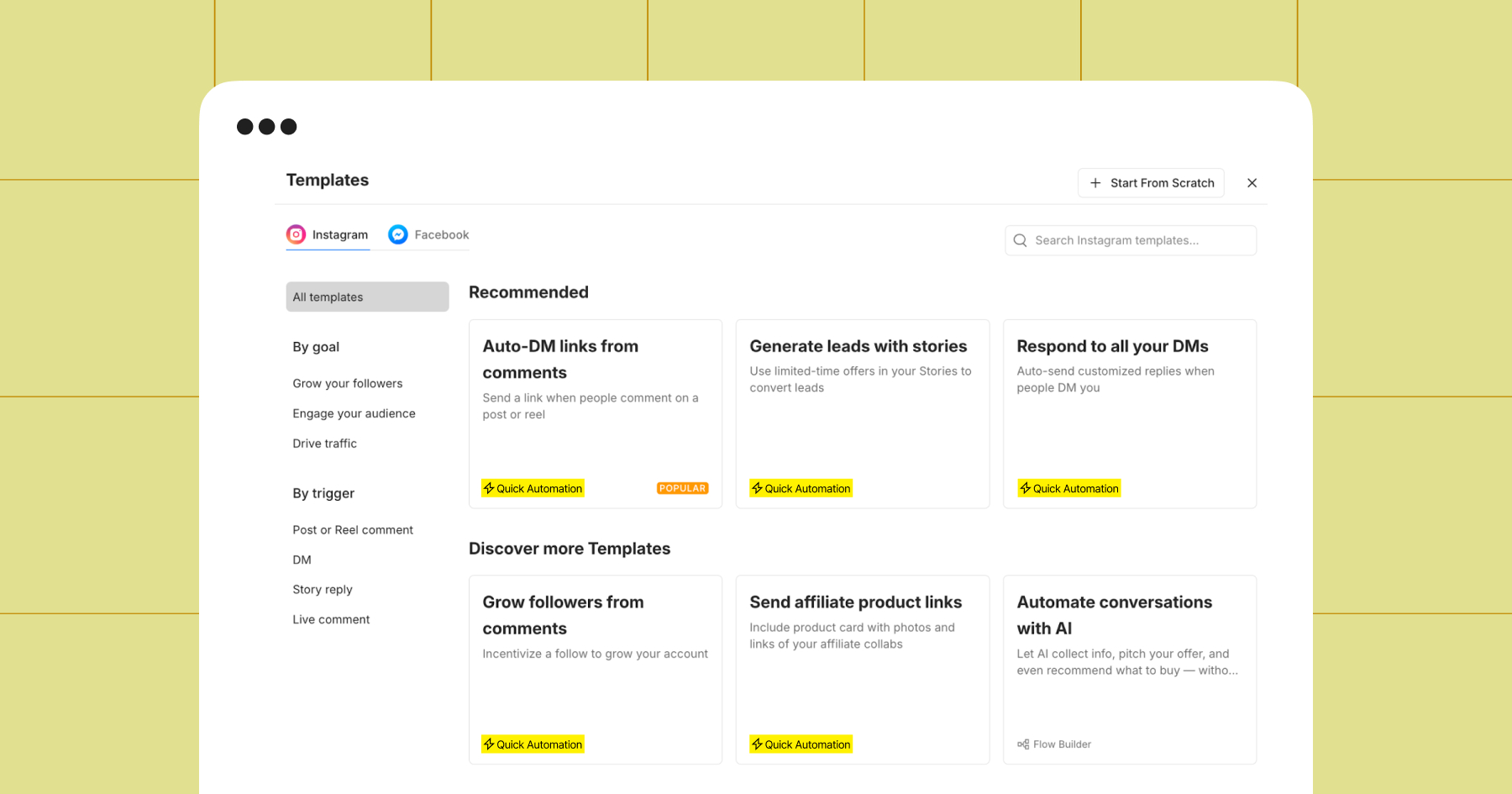Image resolution: width=1512 pixels, height=794 pixels.
Task: Focus the Search Instagram templates field
Action: click(x=1131, y=240)
